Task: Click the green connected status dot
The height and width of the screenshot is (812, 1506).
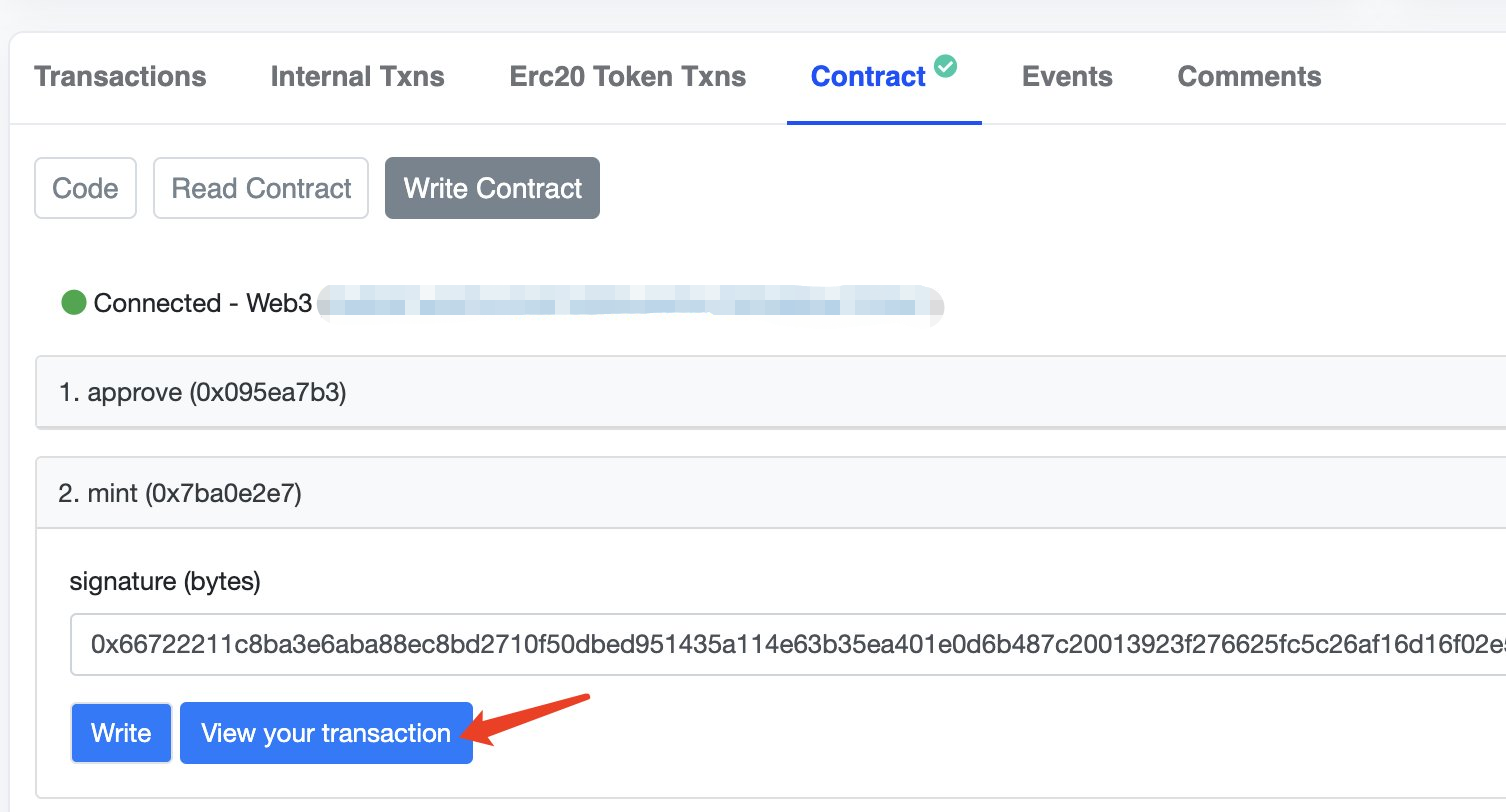Action: coord(73,303)
